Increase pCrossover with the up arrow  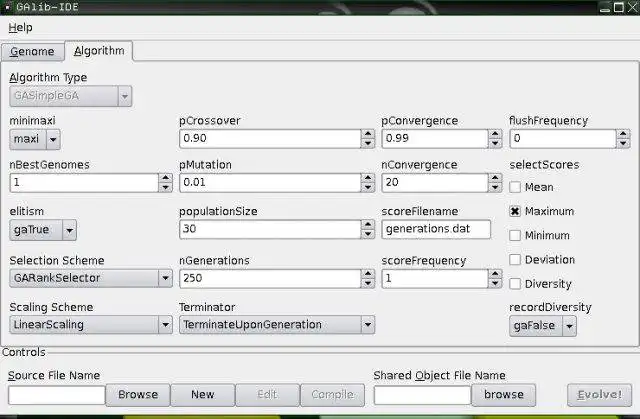click(368, 134)
